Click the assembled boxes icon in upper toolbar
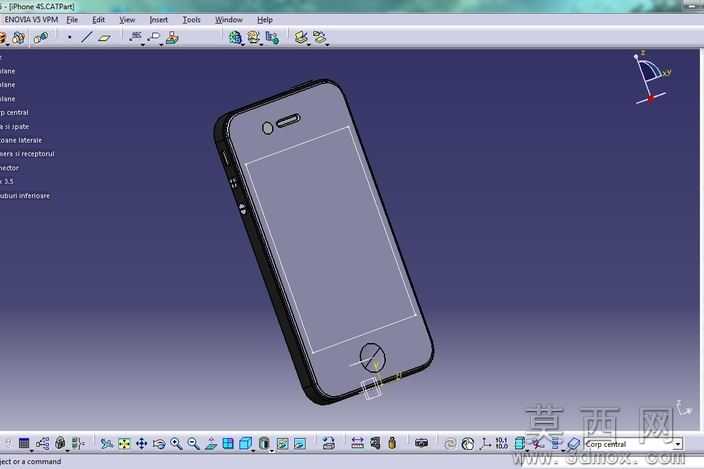704x469 pixels. [19, 38]
